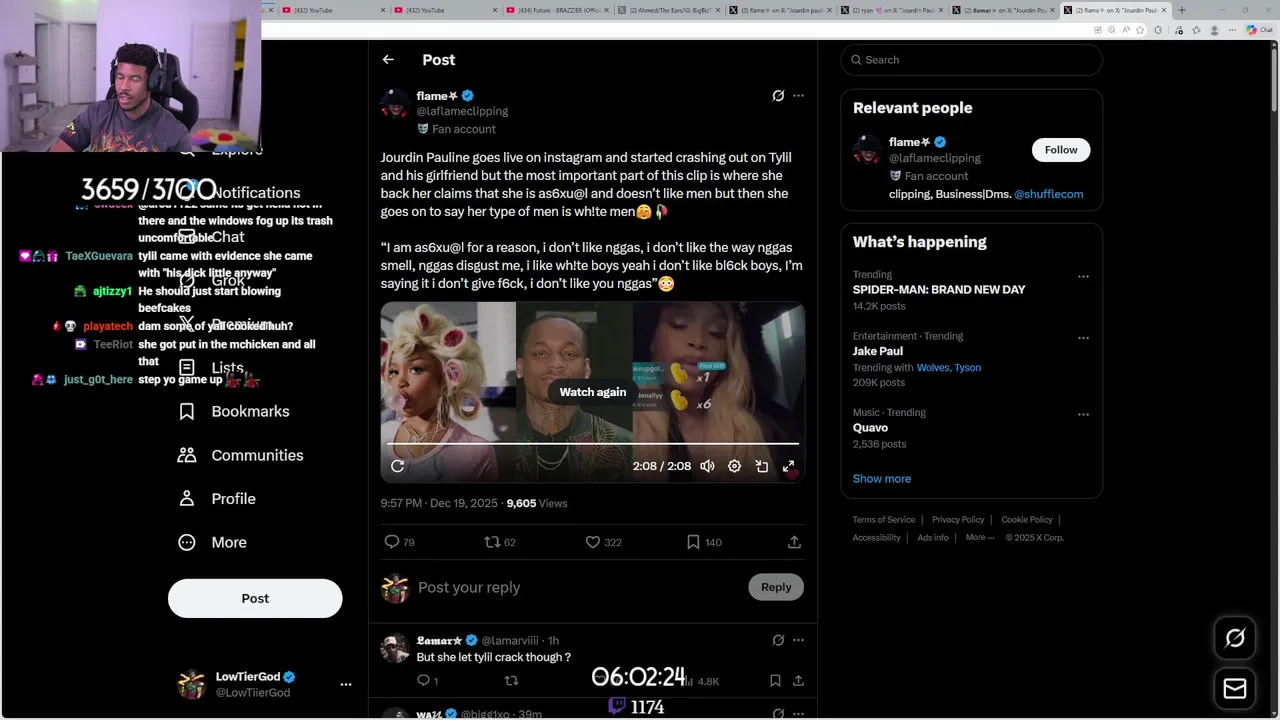Open the 9,605 Views count
This screenshot has width=1280, height=720.
[x=537, y=503]
